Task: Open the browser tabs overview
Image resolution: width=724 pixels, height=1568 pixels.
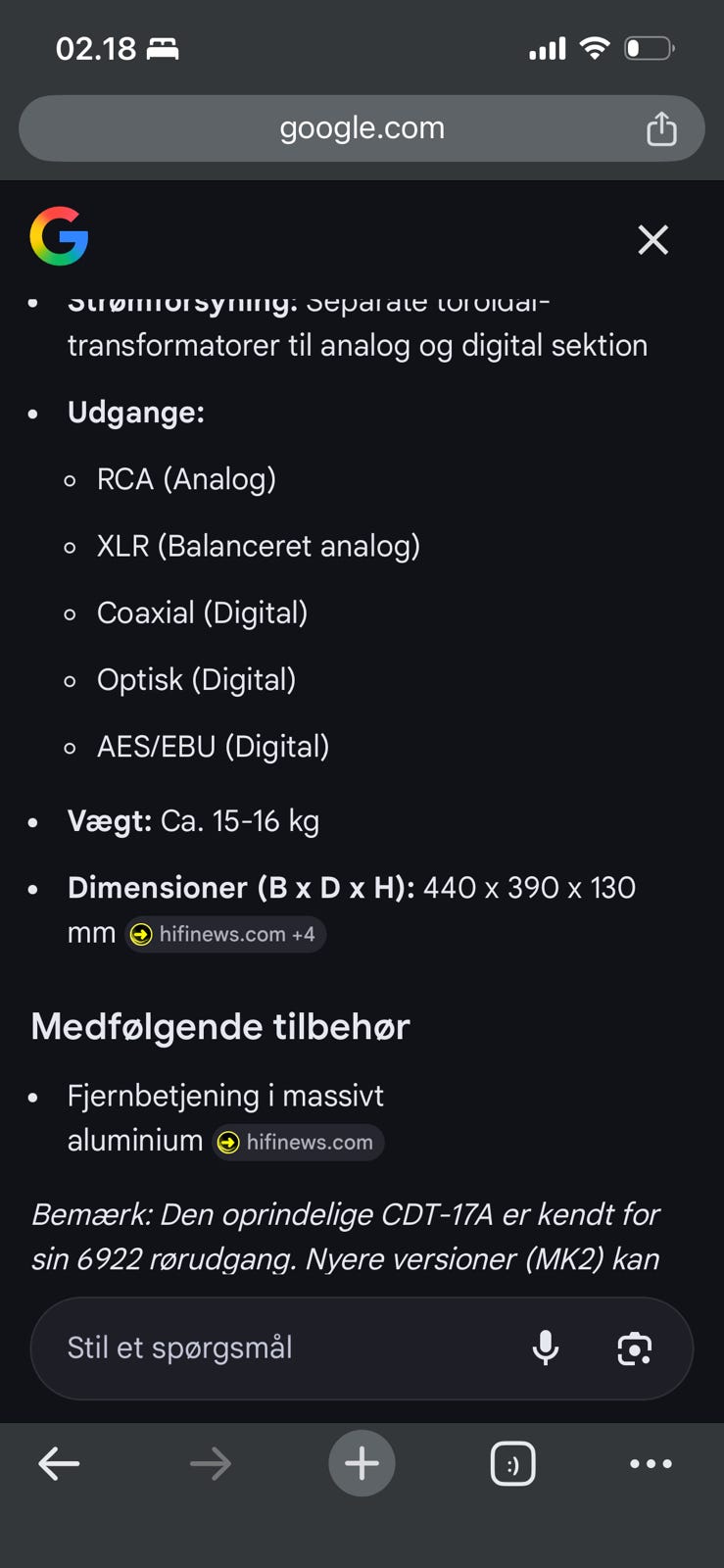Action: [x=513, y=1463]
